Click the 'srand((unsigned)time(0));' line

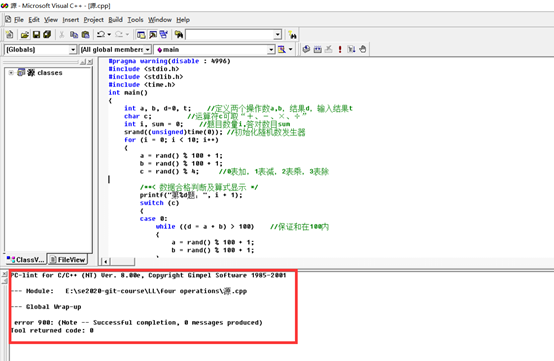(x=173, y=132)
